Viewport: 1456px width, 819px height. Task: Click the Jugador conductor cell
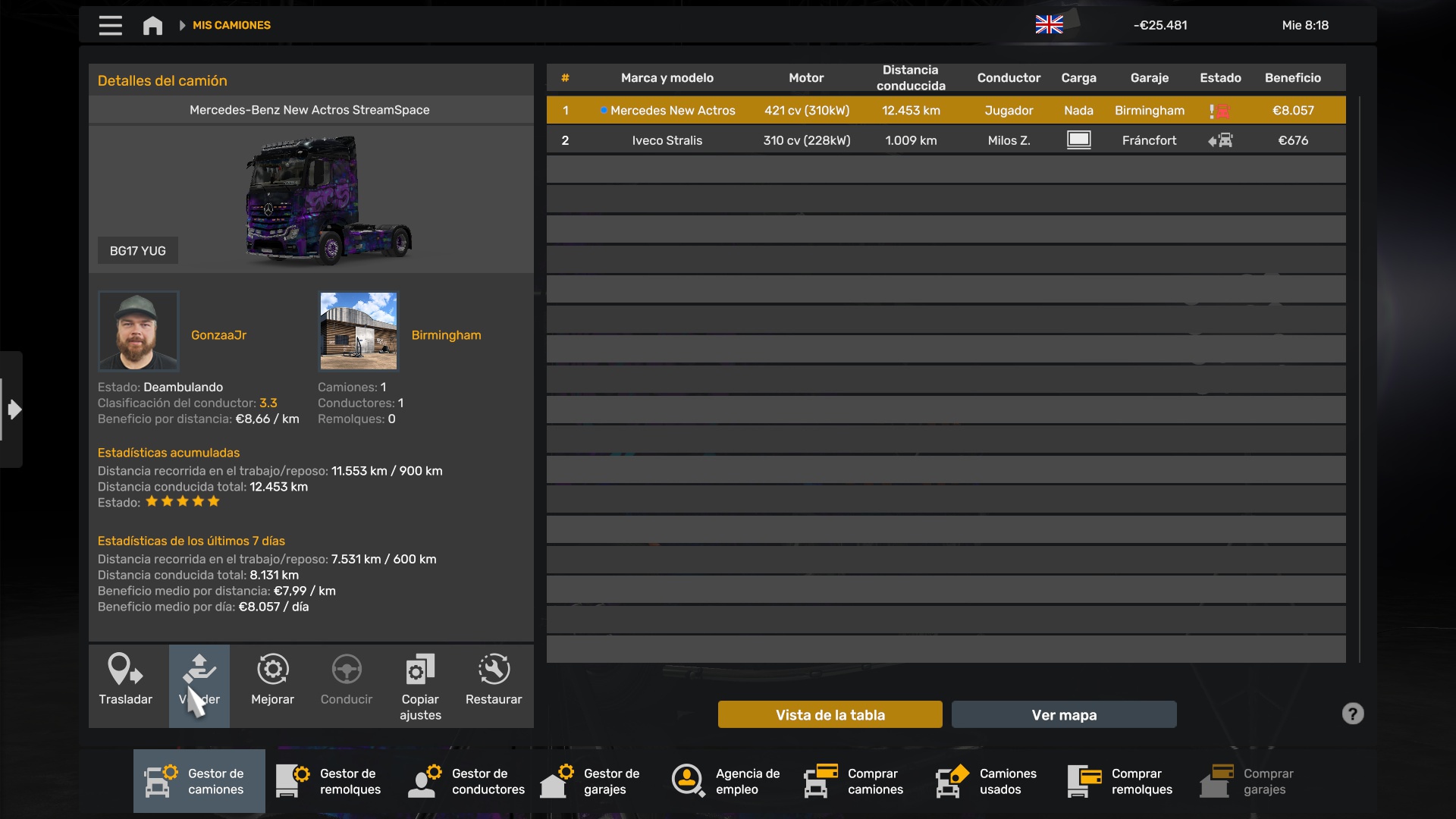click(1009, 111)
